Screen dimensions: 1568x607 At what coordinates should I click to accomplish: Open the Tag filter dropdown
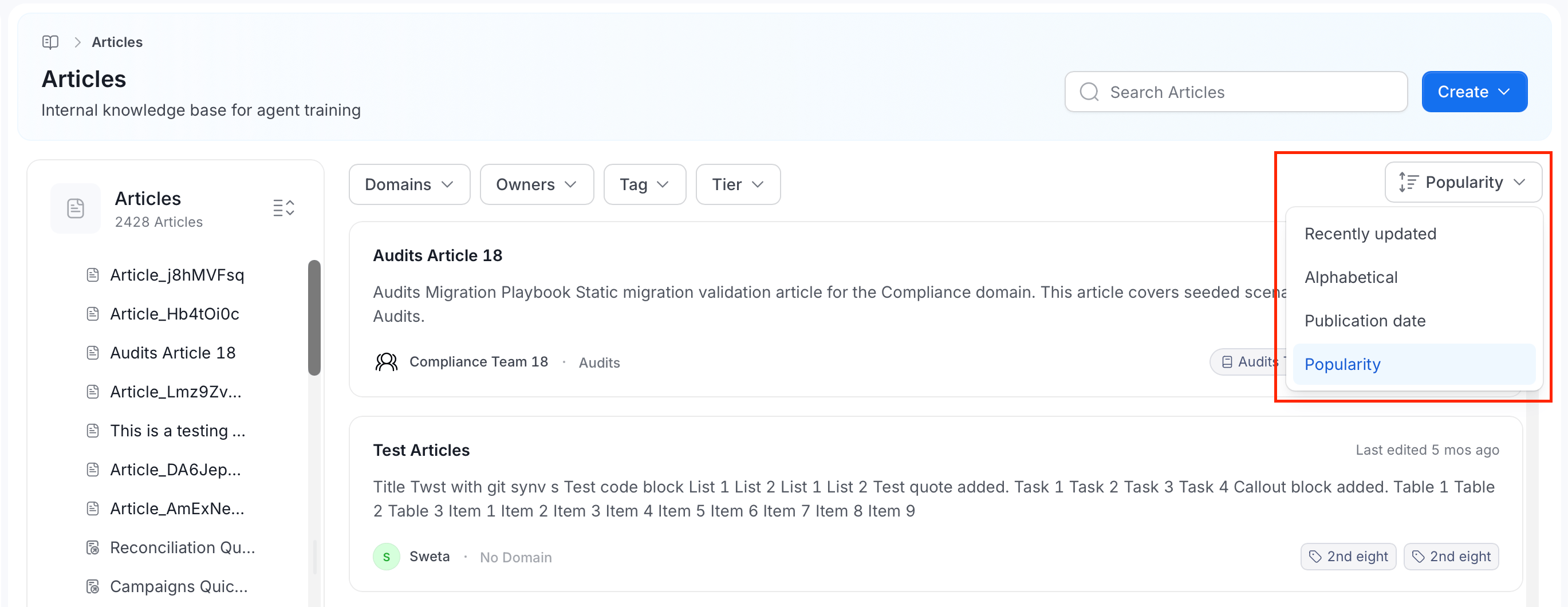point(644,184)
